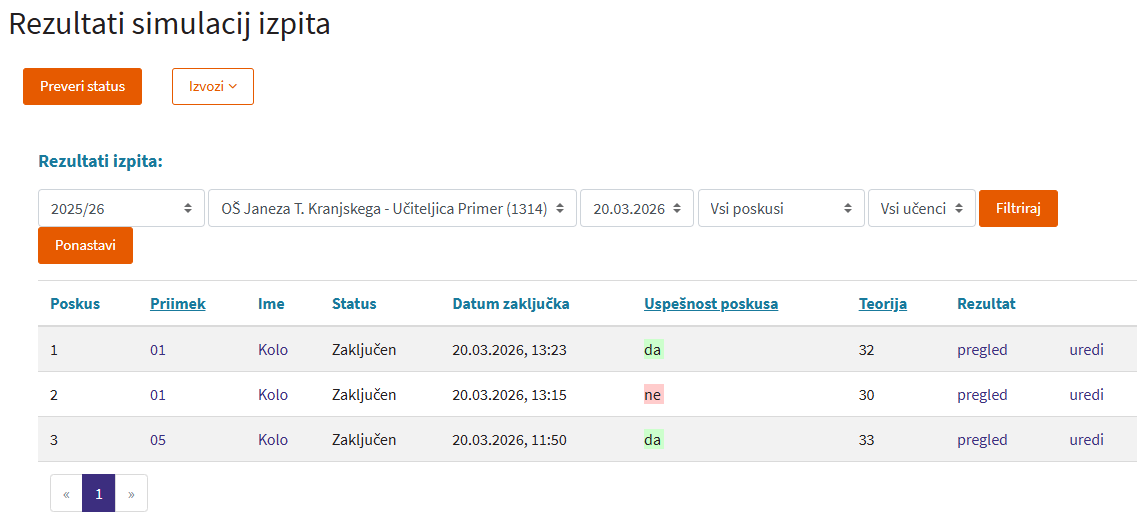Click surname 05 in third row
Screen dimensions: 1147x531
(158, 440)
